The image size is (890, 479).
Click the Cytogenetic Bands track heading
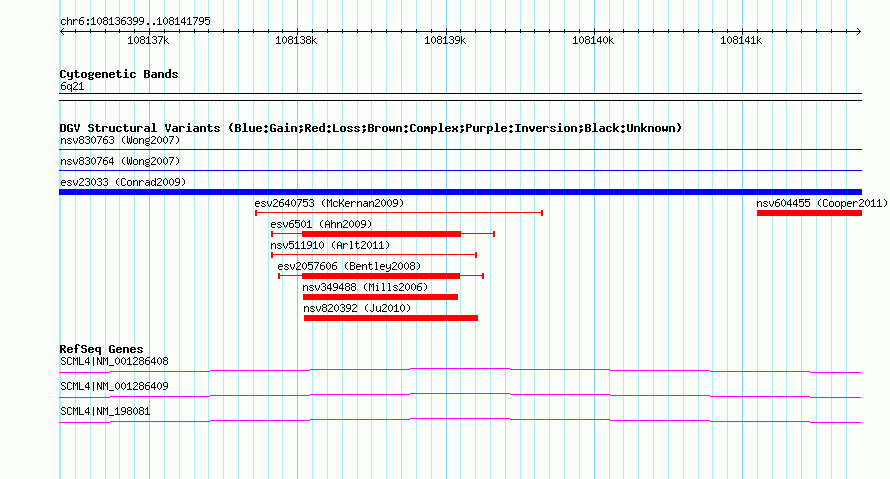tap(119, 74)
